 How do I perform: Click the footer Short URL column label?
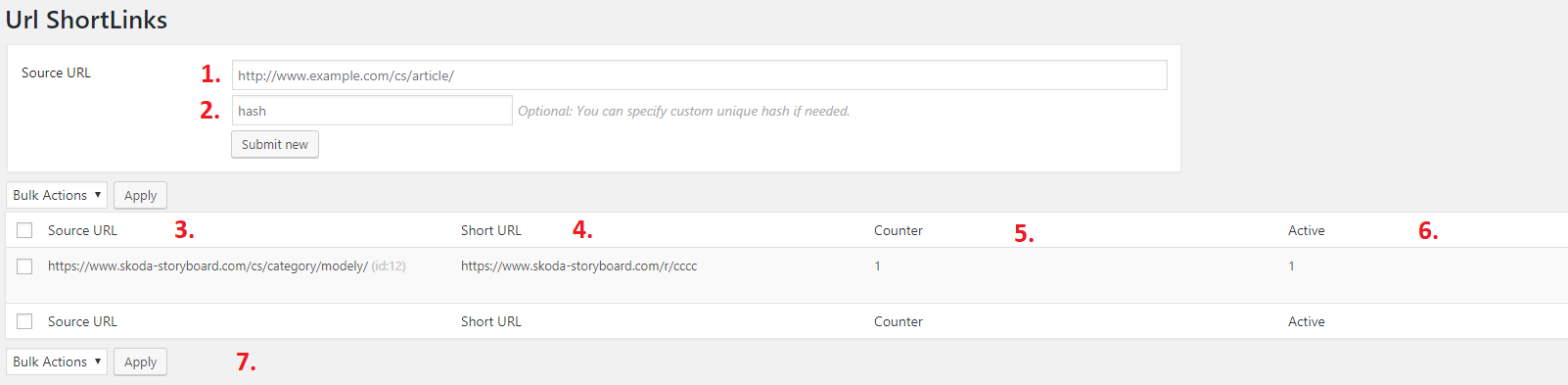(491, 321)
